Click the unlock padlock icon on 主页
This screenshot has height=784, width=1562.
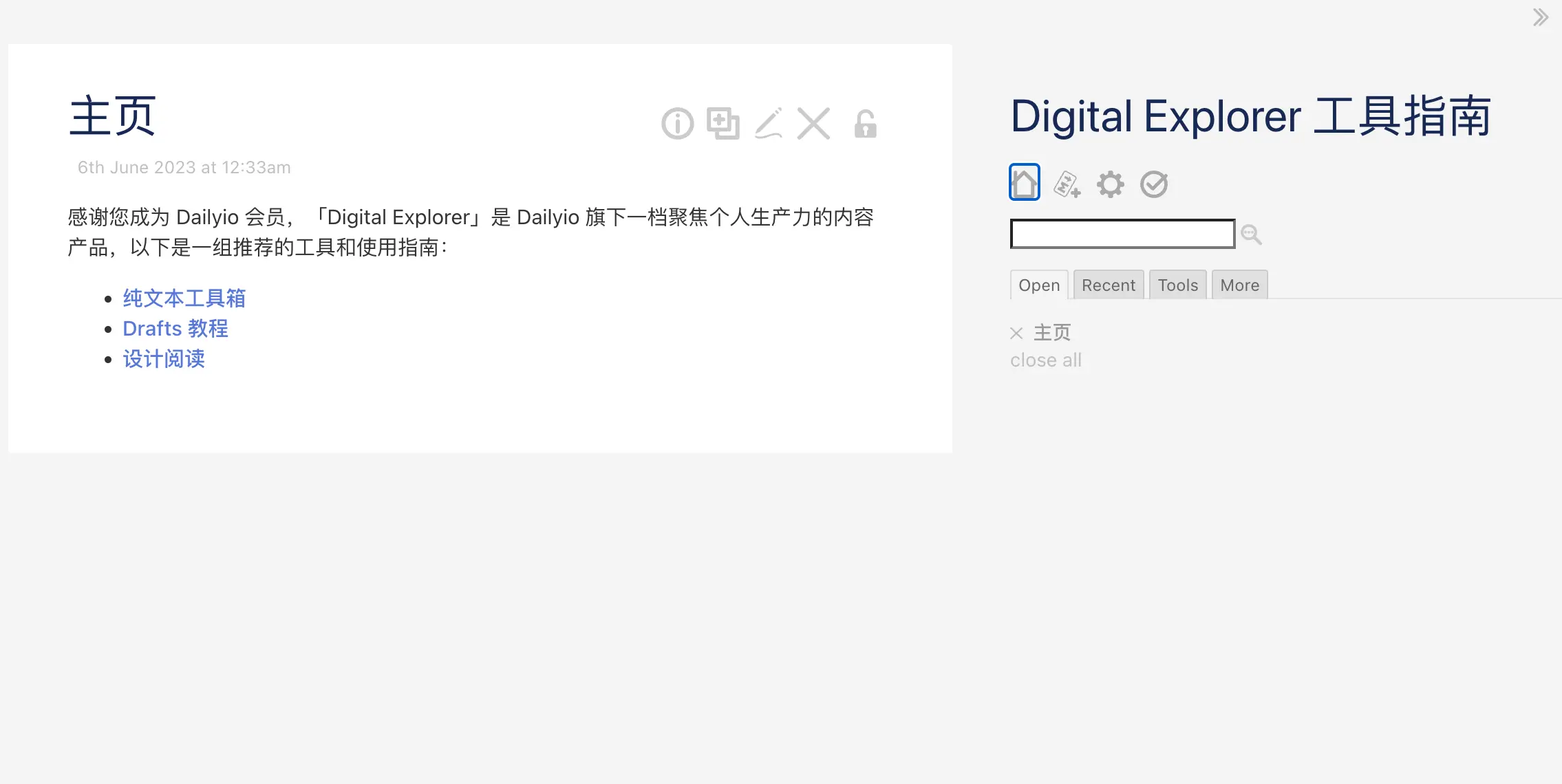pos(865,124)
